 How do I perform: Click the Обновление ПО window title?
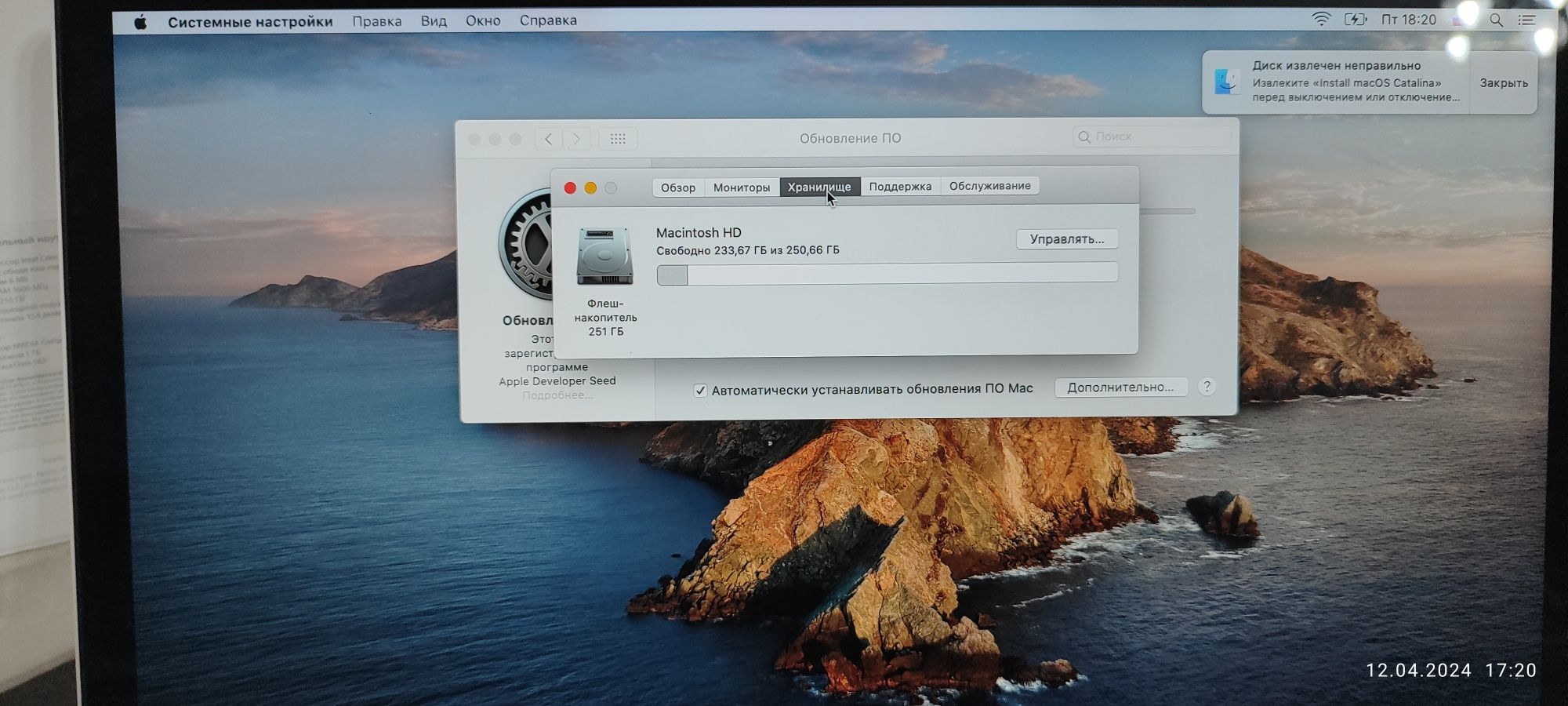[x=850, y=138]
